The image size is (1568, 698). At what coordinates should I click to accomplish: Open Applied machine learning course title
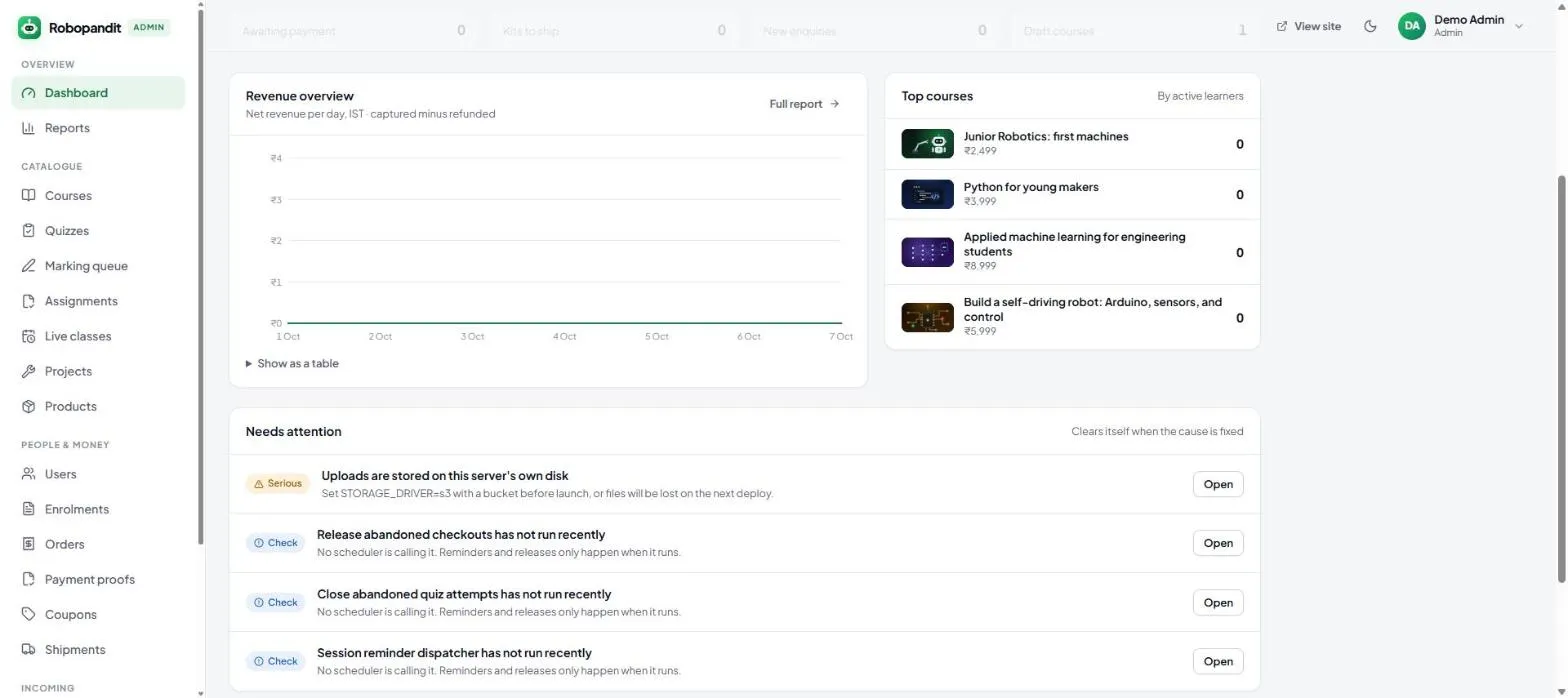click(1074, 244)
